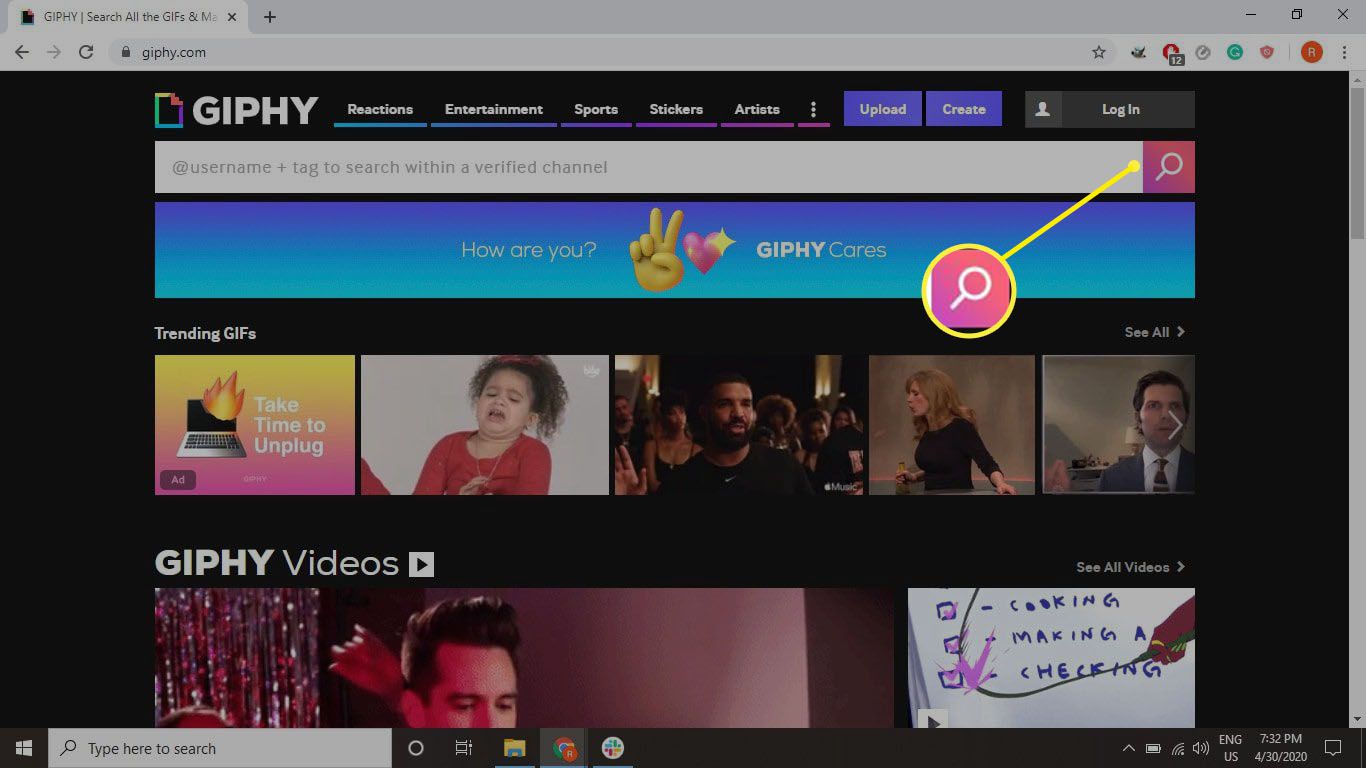Click the Chrome icon on the taskbar
The width and height of the screenshot is (1366, 768).
564,748
